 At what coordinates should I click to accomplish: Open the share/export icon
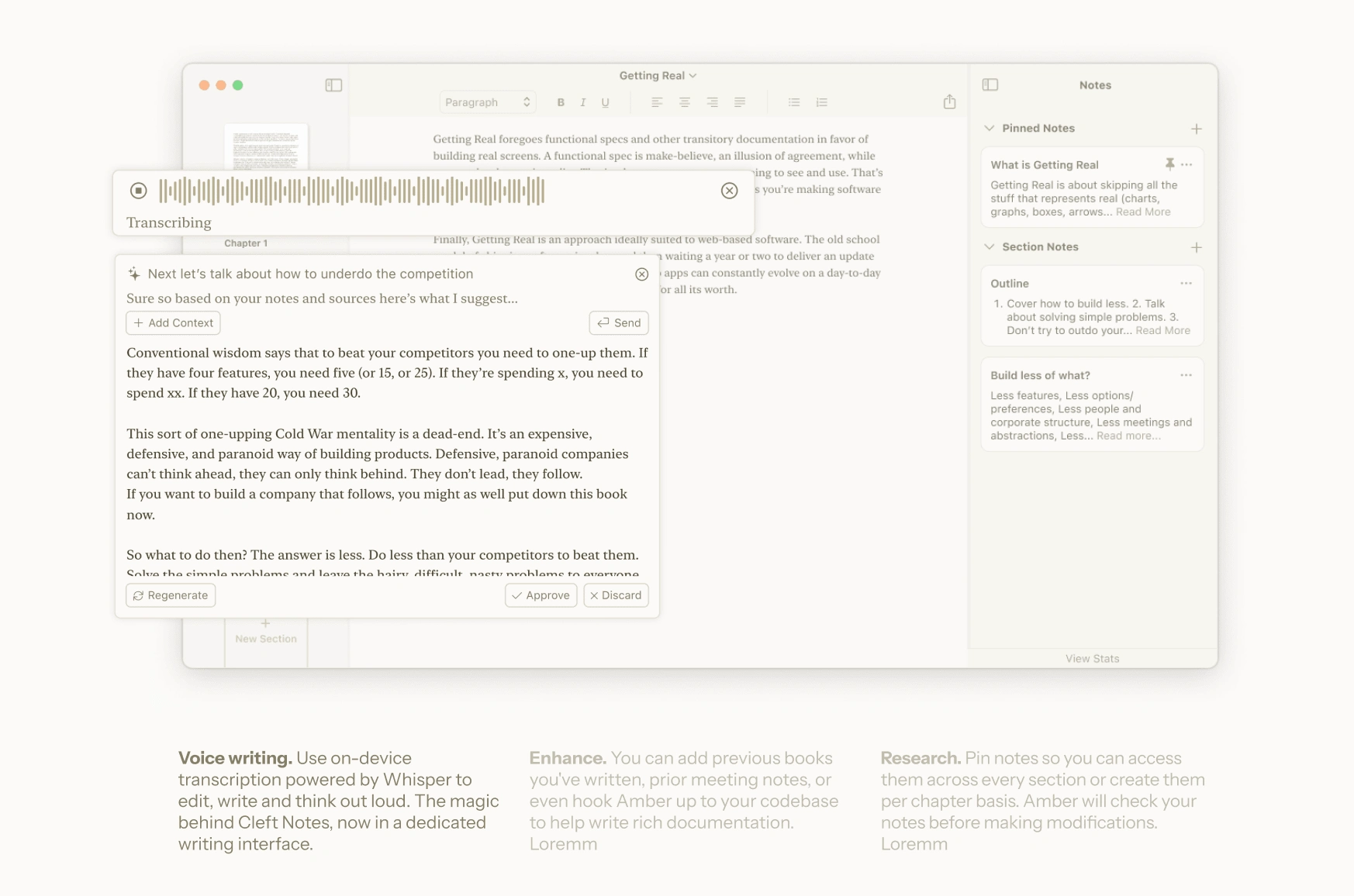click(x=949, y=102)
